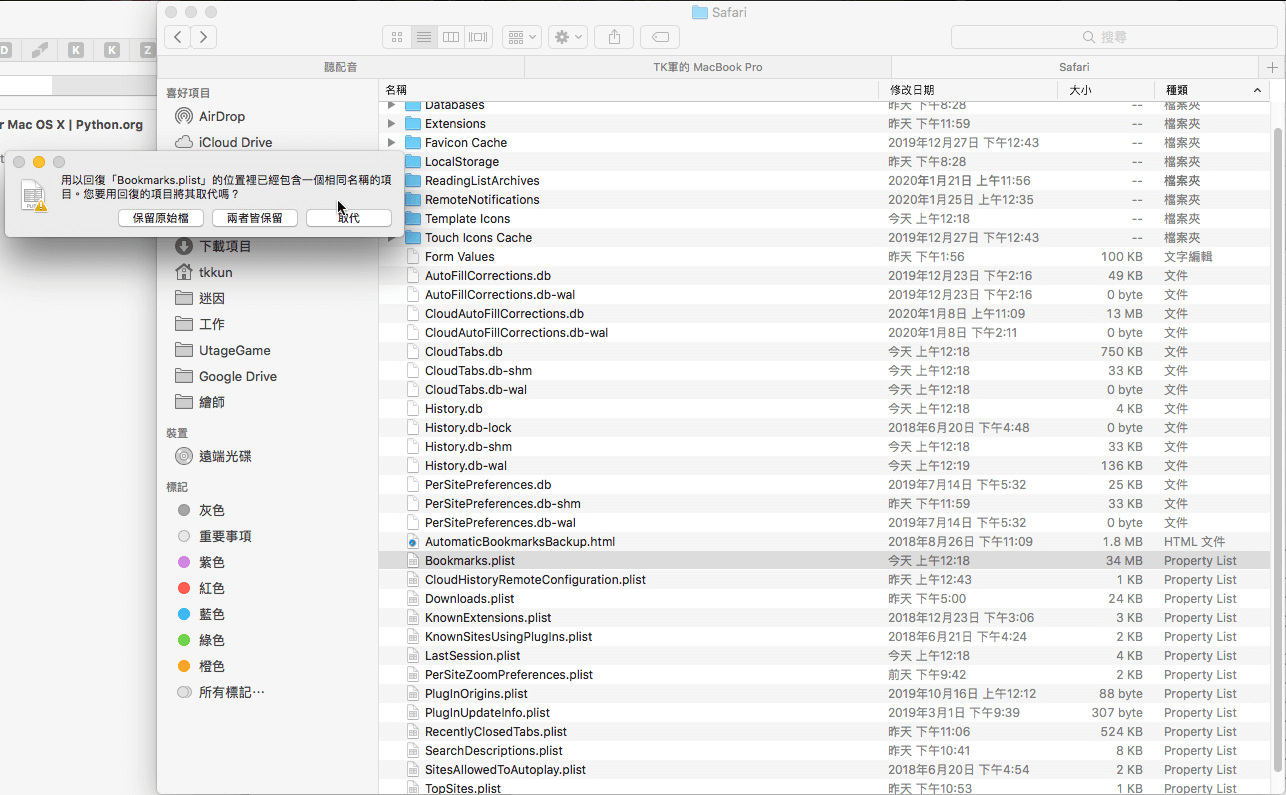Click the Downloads.plist file icon
Image resolution: width=1286 pixels, height=795 pixels.
[x=412, y=599]
